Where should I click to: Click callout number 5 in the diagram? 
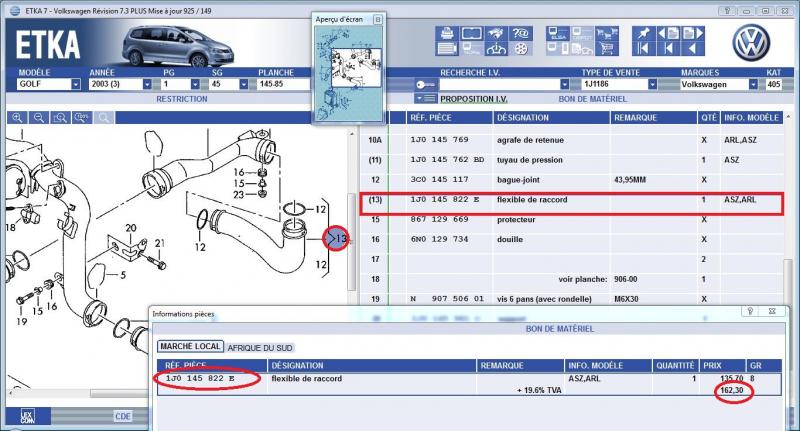[x=123, y=275]
